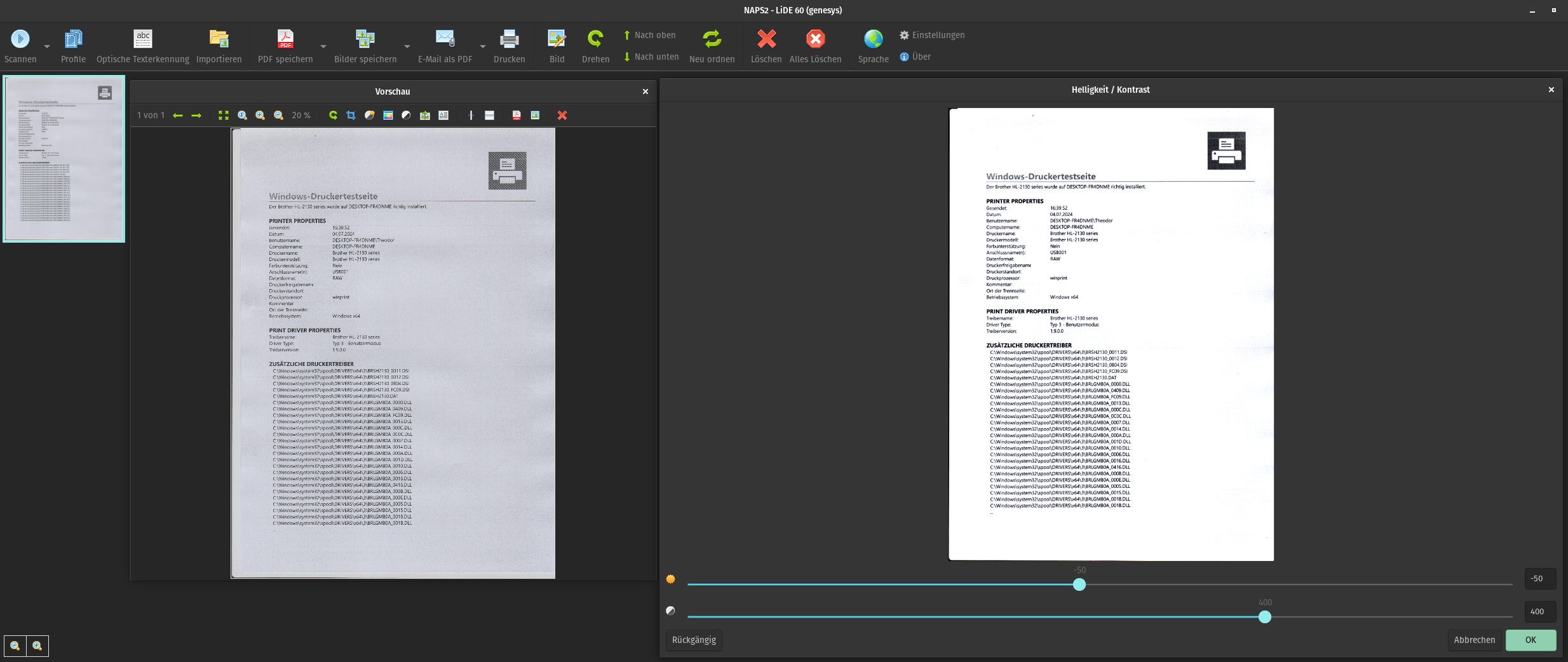This screenshot has height=662, width=1568.
Task: Select the crop tool in Vorschau toolbar
Action: click(x=351, y=116)
